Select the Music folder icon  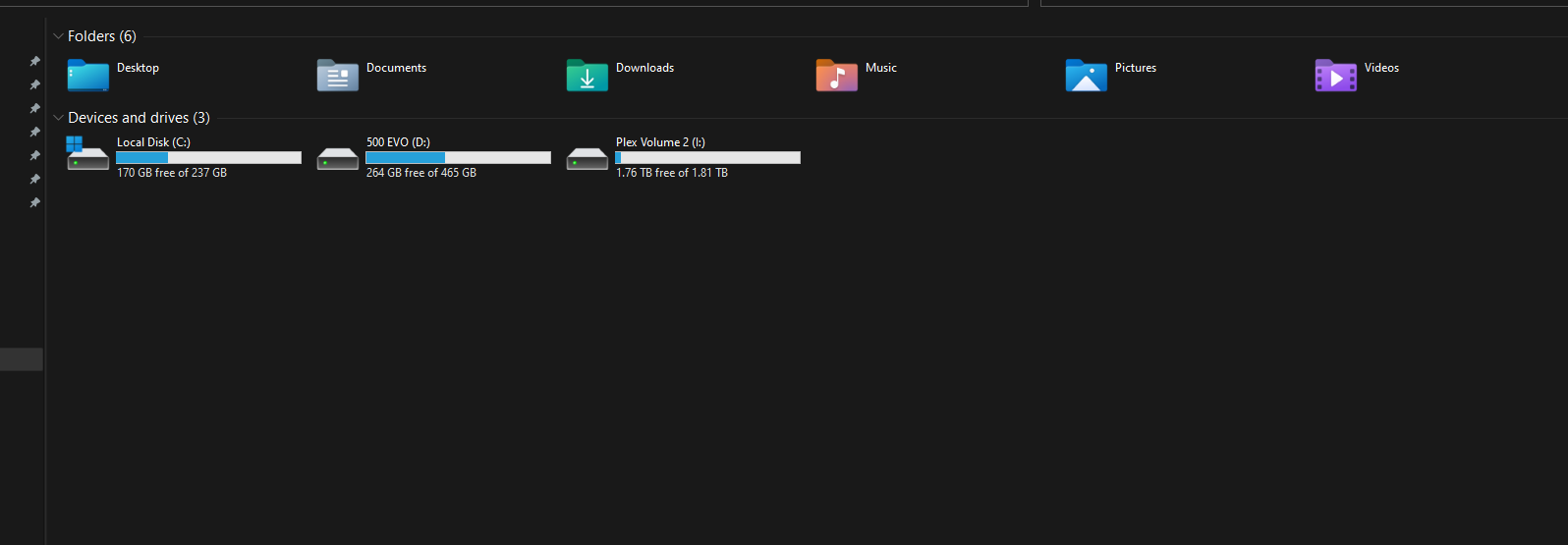(836, 76)
